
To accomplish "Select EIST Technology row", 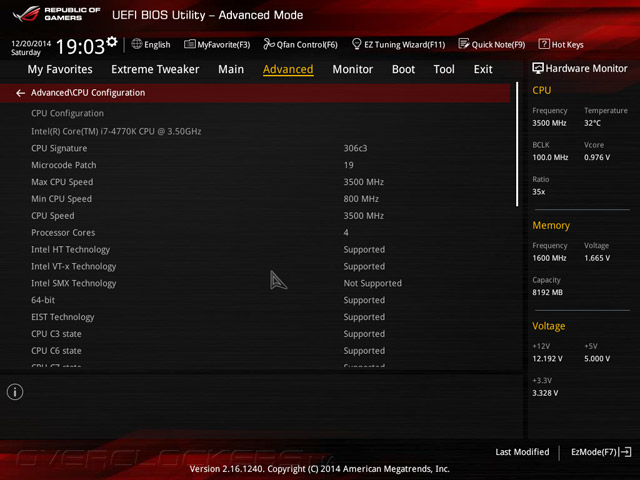I will click(255, 317).
